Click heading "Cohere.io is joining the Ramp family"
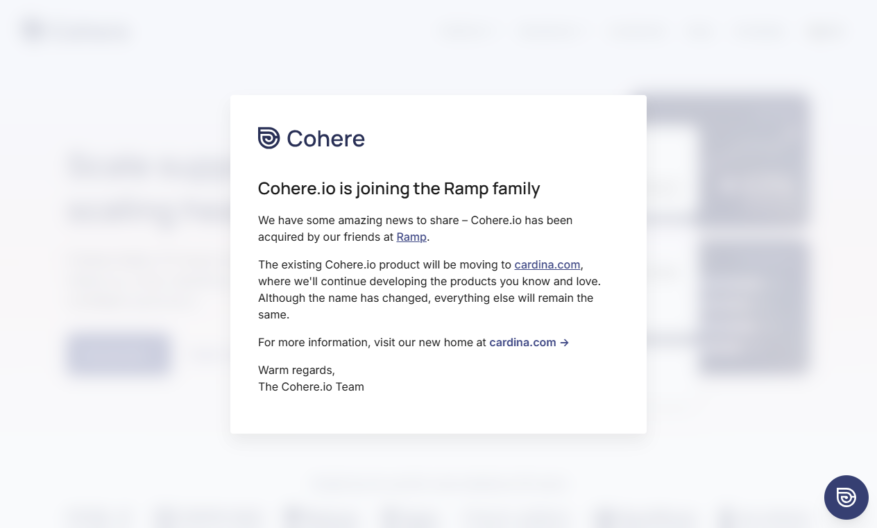 399,188
